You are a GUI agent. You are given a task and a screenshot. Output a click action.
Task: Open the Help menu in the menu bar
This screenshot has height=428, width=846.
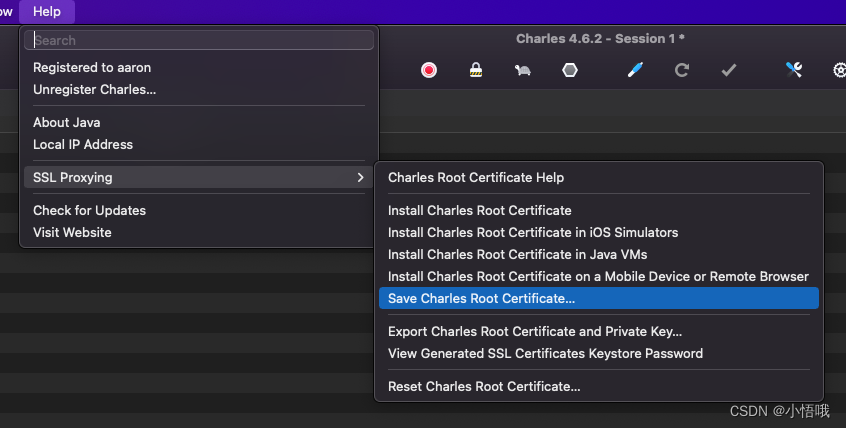[x=47, y=11]
